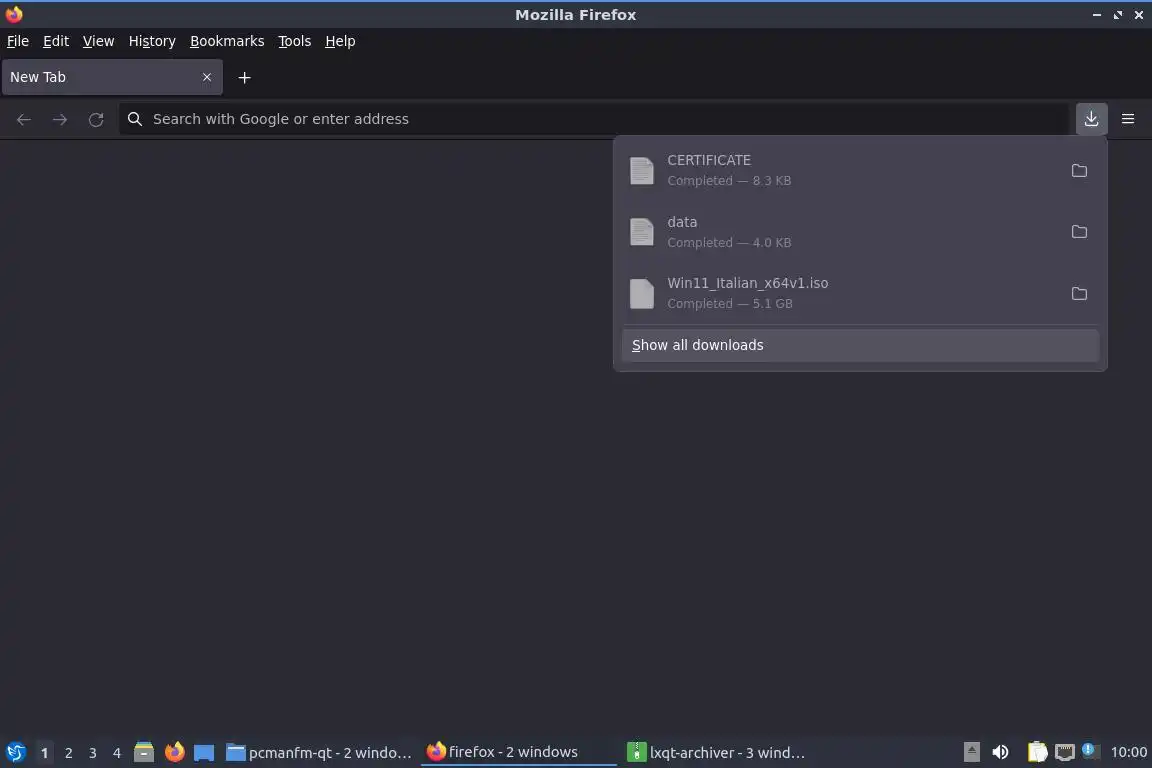
Task: Click the firefox - 2 windows taskbar group
Action: (x=519, y=753)
